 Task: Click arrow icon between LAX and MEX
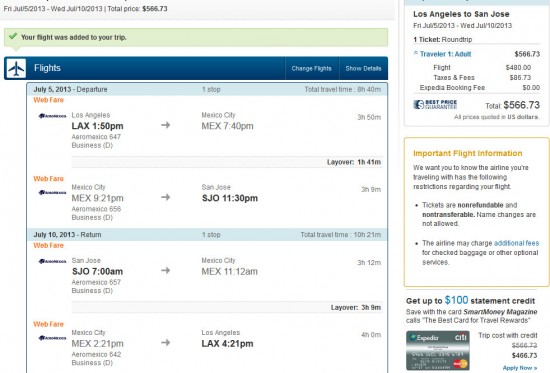(x=166, y=125)
